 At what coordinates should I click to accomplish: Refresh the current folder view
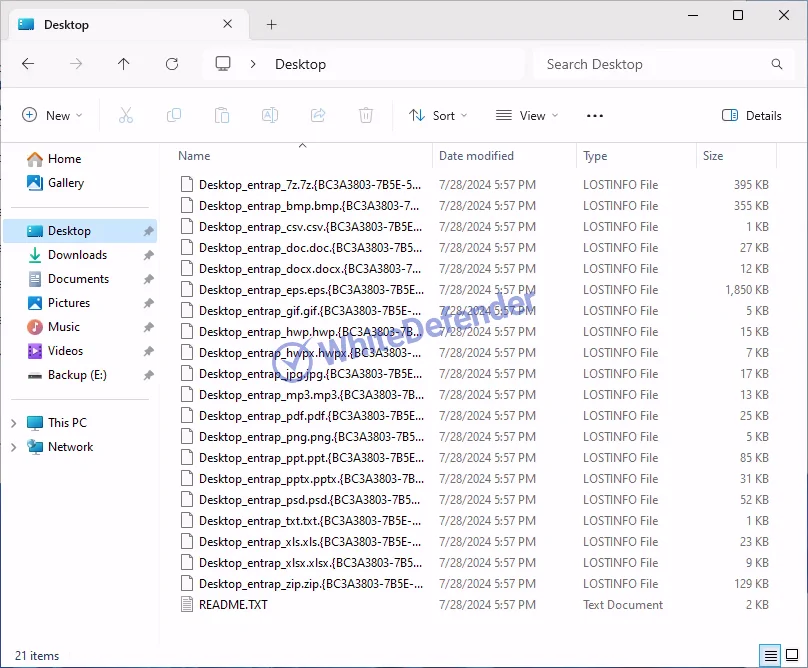click(172, 64)
